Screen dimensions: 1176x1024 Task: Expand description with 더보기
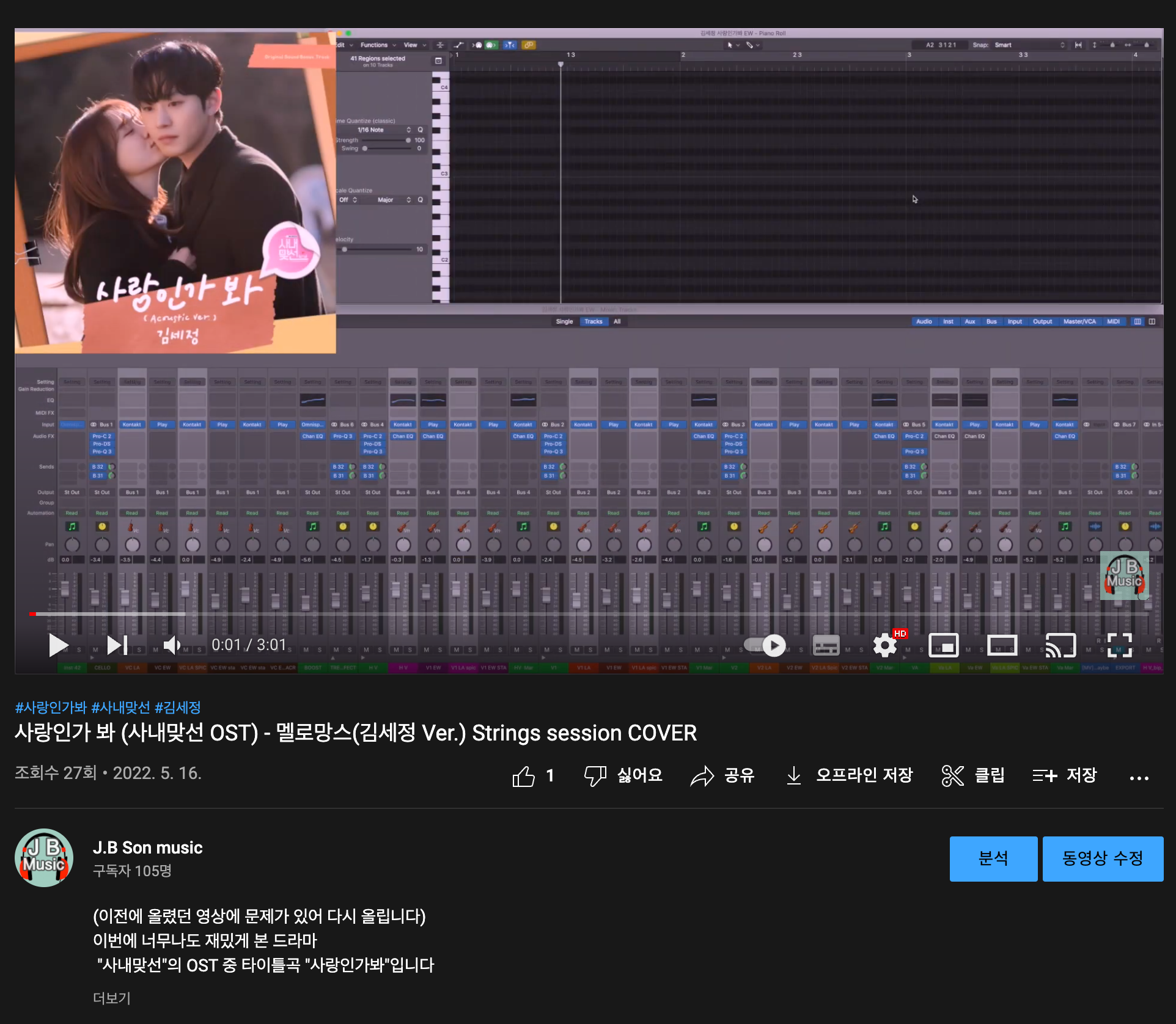[112, 998]
